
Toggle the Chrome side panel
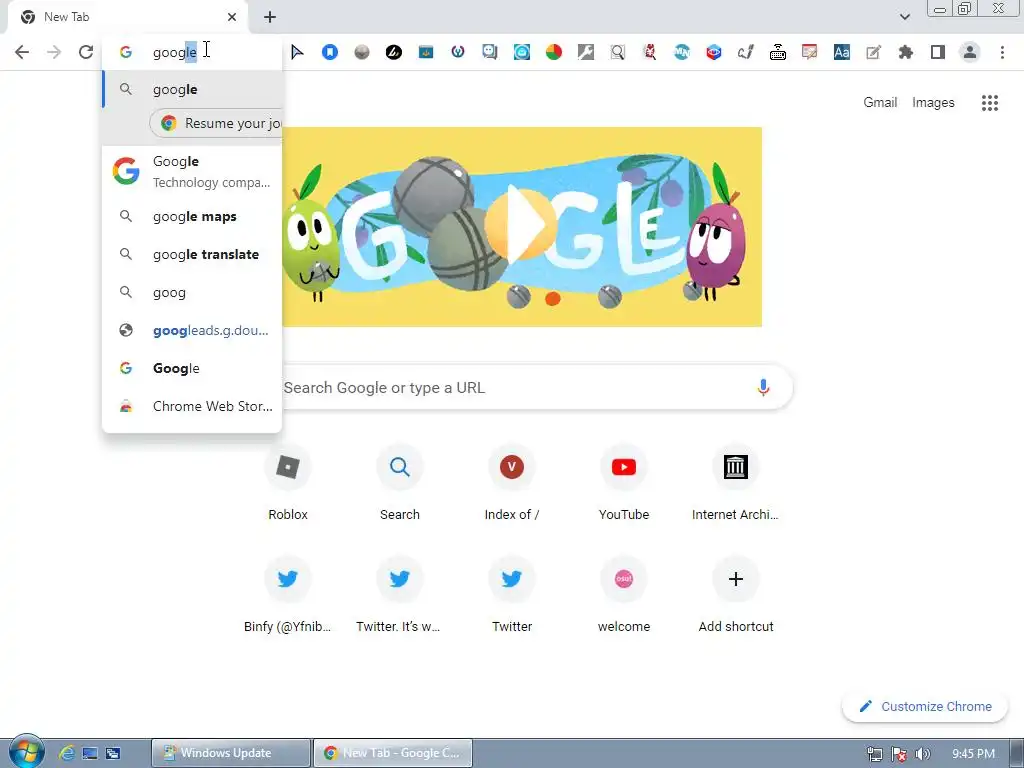click(938, 52)
